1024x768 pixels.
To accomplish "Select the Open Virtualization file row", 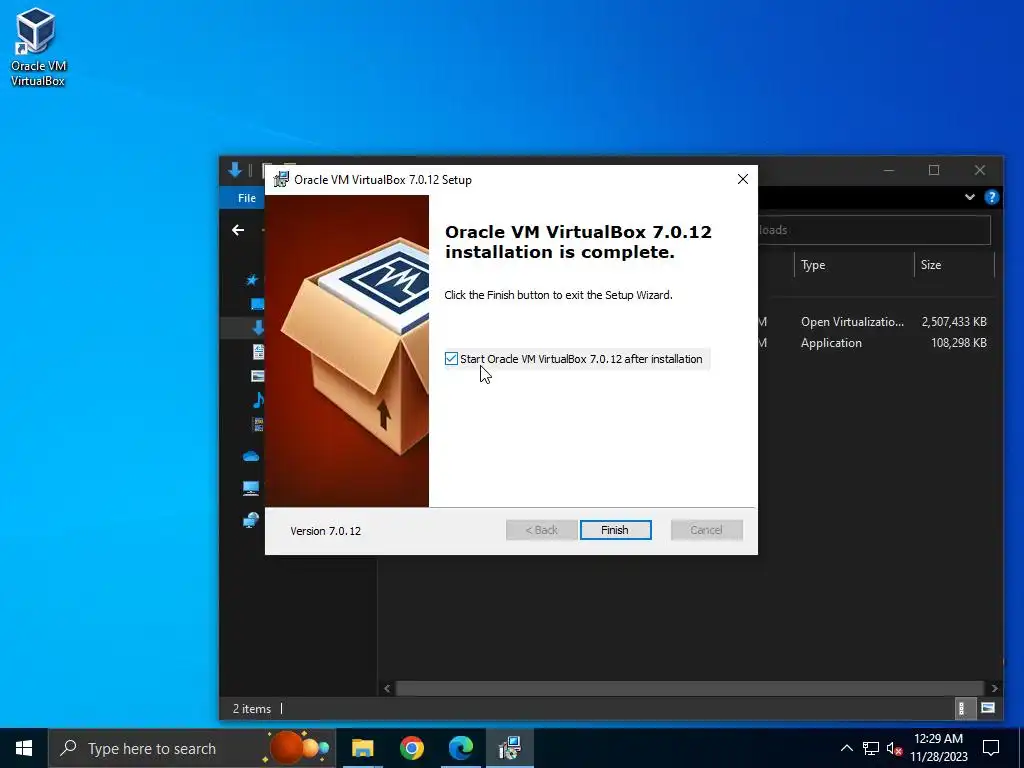I will click(875, 322).
